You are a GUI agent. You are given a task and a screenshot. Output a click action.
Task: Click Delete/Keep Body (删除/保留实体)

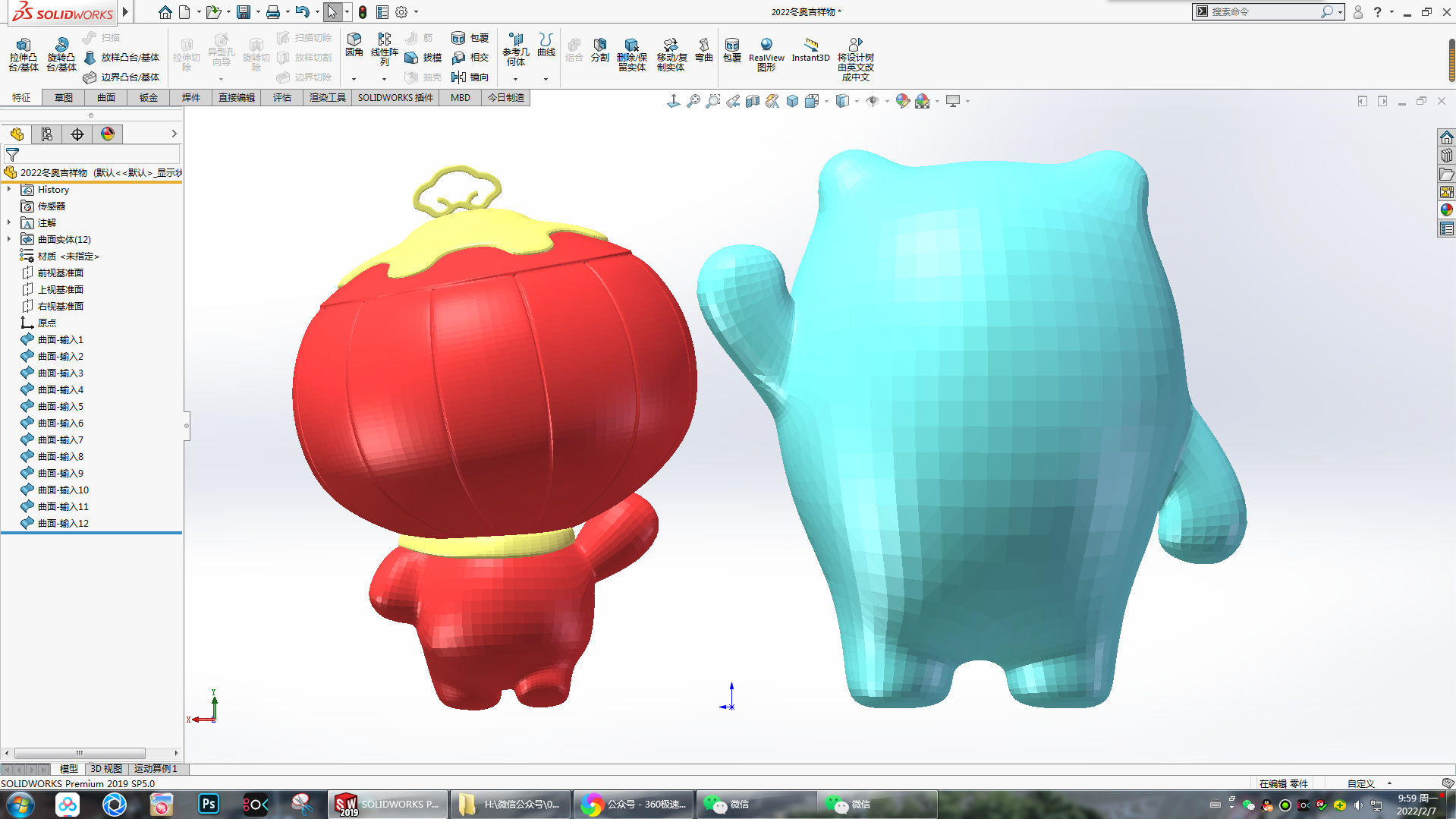(631, 55)
